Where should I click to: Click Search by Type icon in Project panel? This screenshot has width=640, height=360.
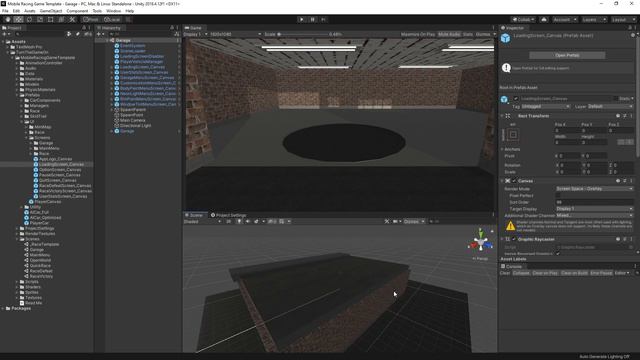[x=69, y=34]
